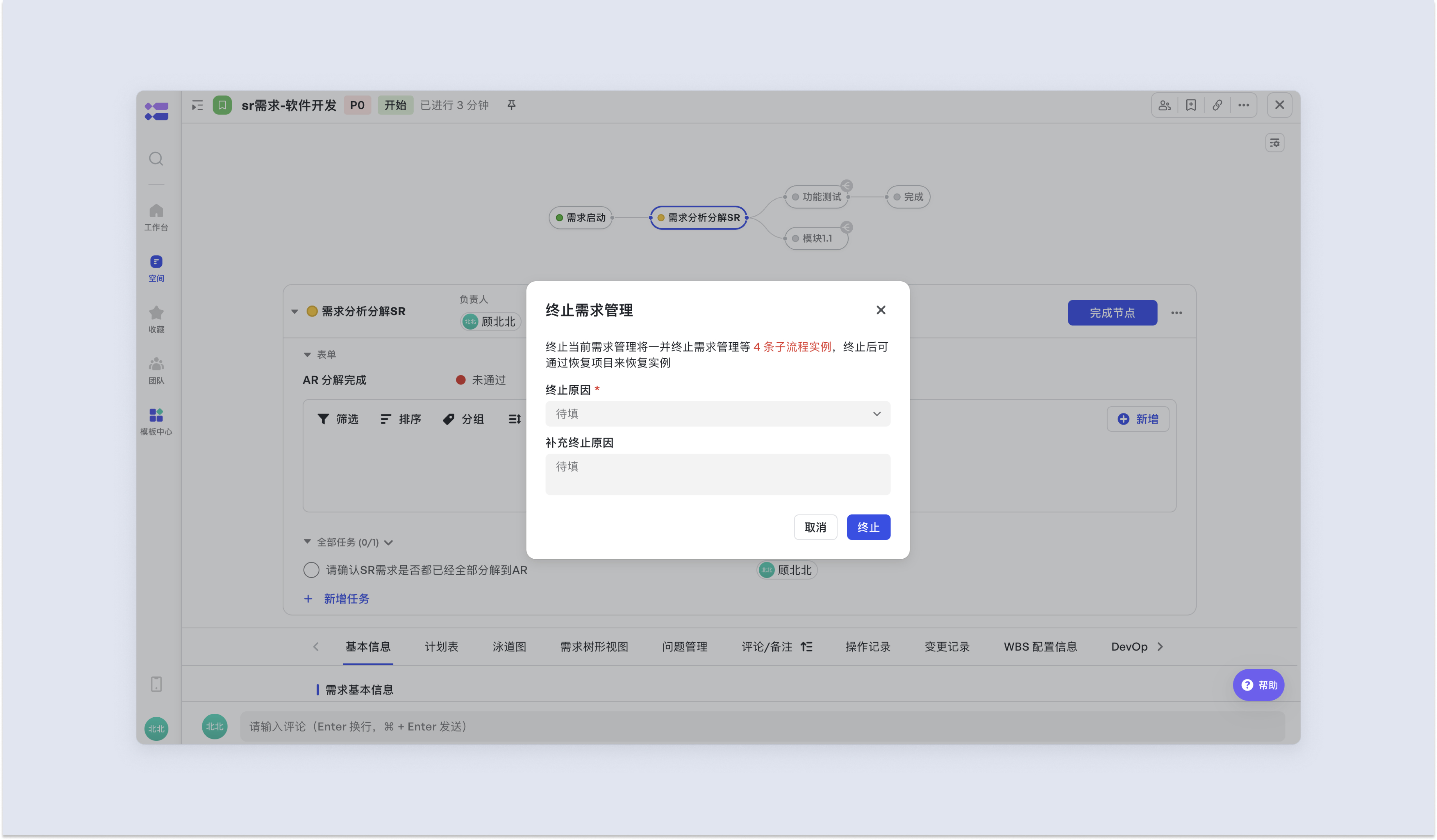
Task: Switch to the 需求树形视图 tab
Action: [594, 646]
